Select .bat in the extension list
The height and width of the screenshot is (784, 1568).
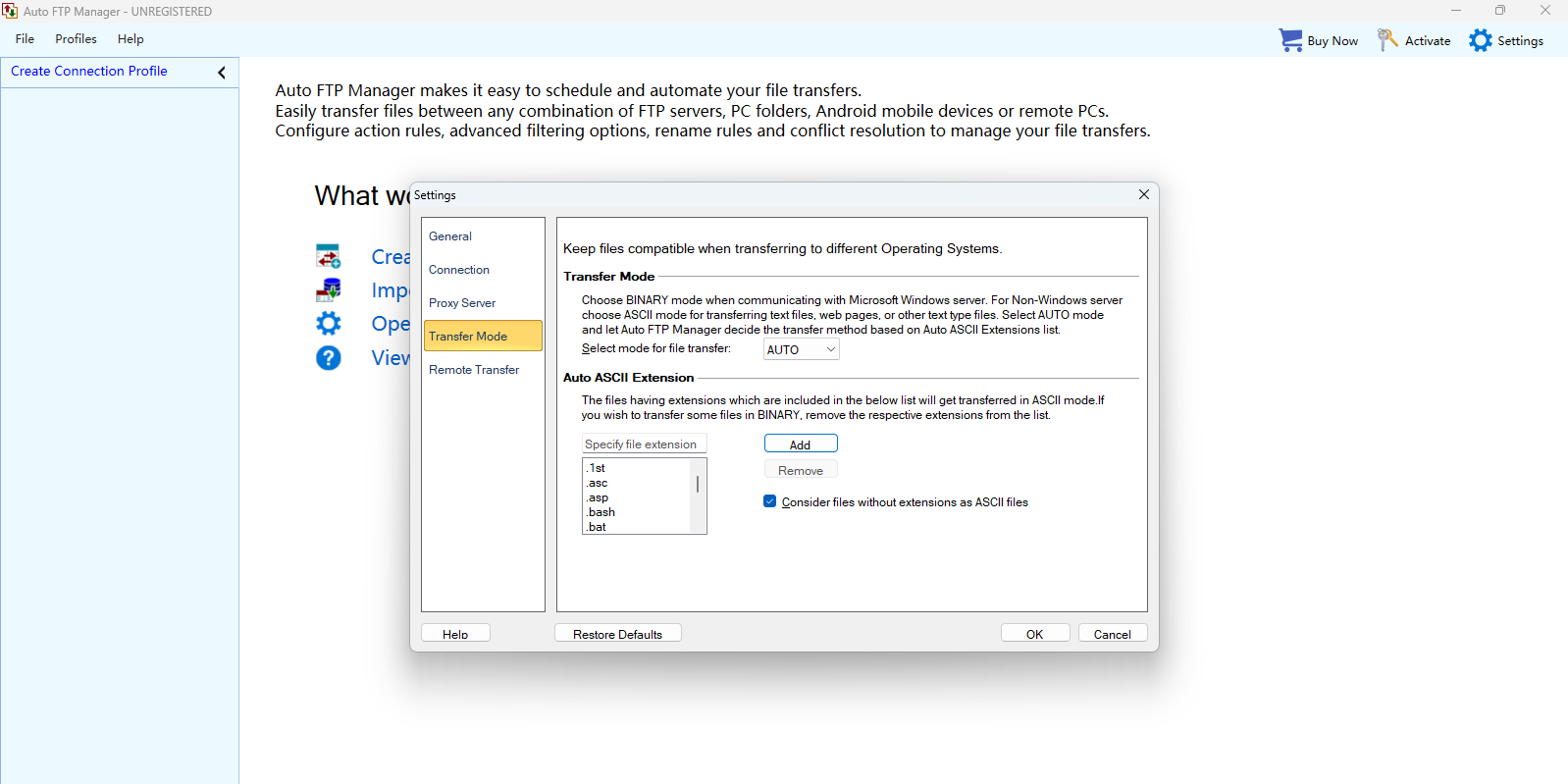tap(636, 527)
